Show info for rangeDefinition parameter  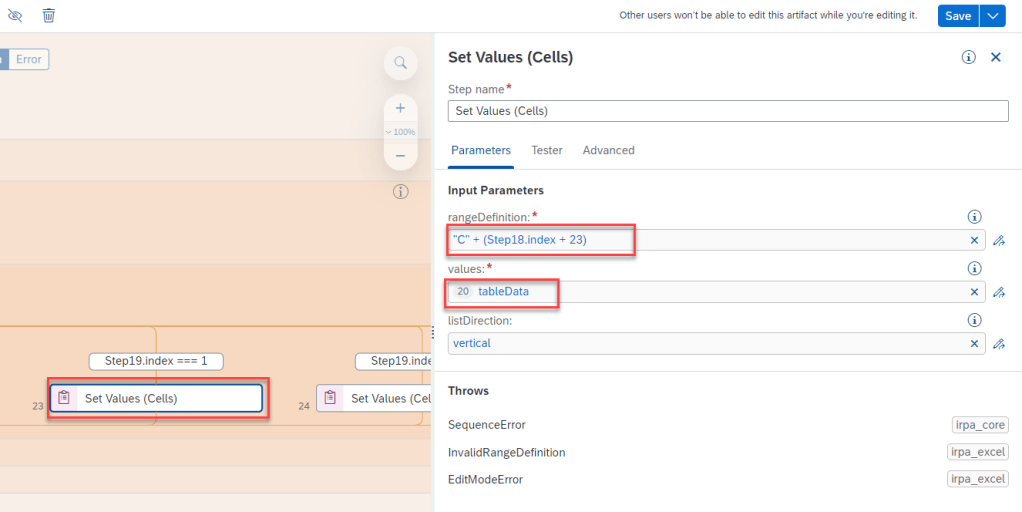974,217
